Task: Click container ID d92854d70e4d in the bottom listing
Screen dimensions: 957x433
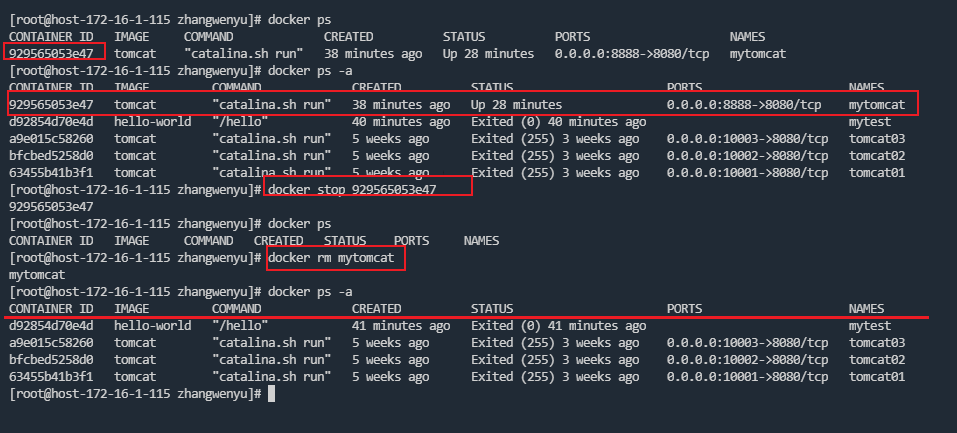Action: coord(51,325)
